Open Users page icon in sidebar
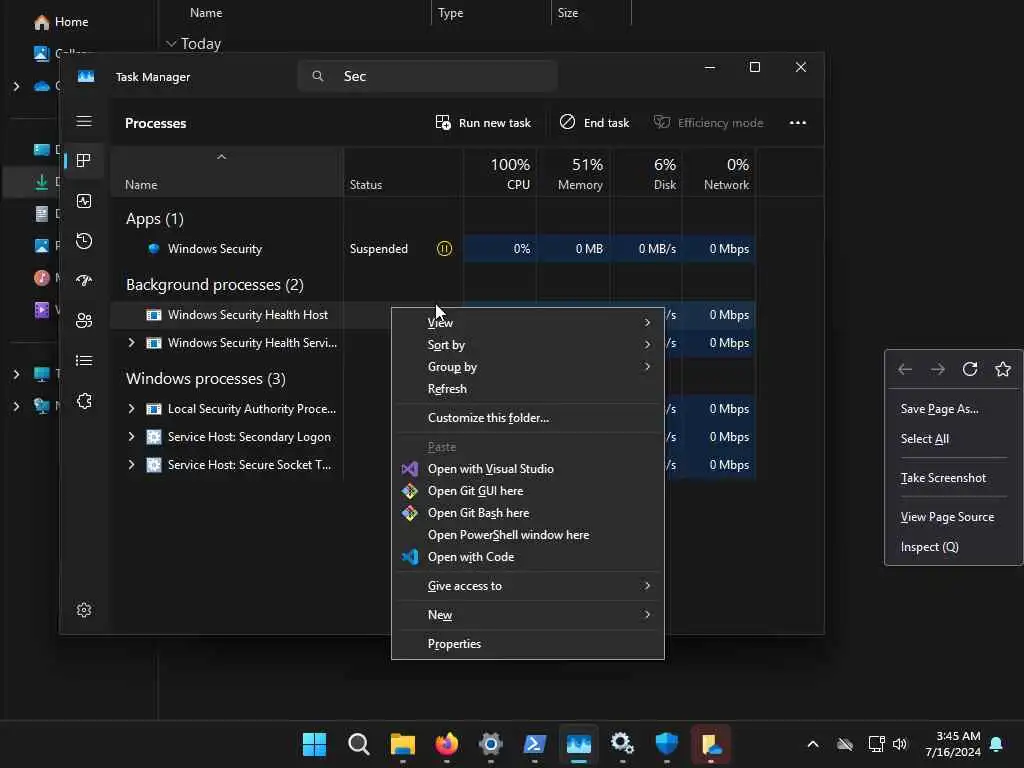 click(x=84, y=321)
